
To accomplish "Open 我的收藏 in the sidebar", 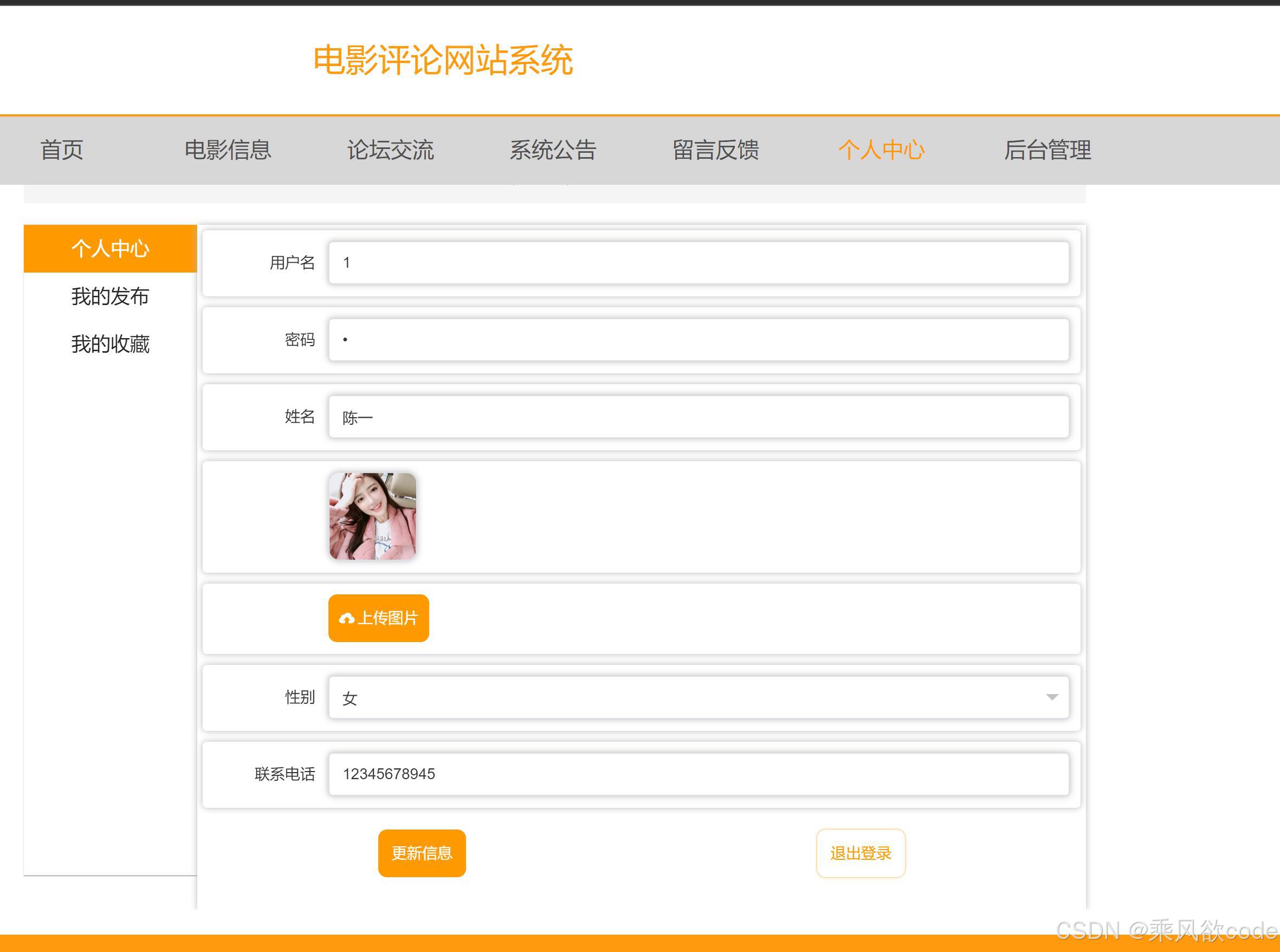I will (110, 344).
